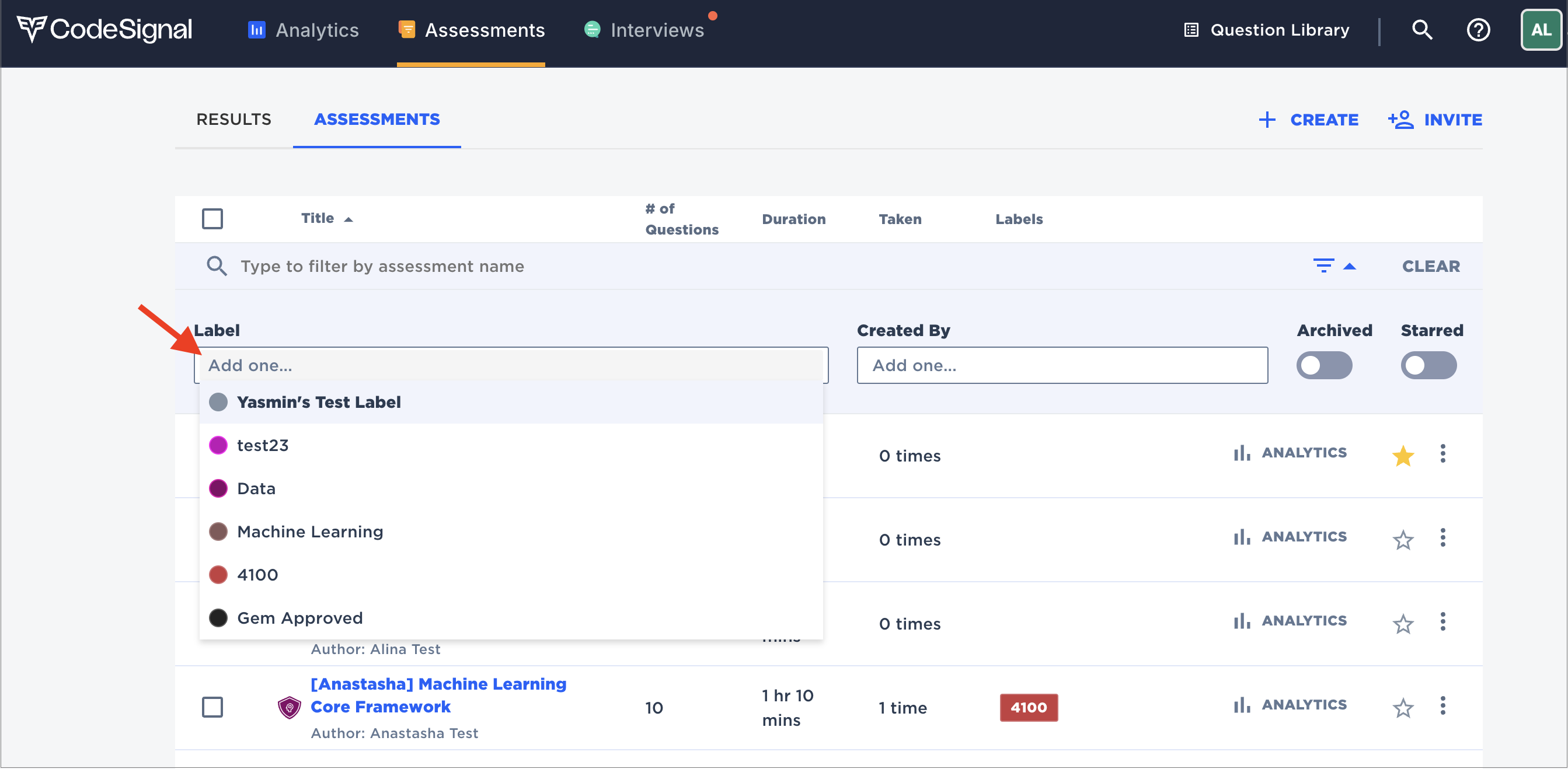Click the shield badge next to Anastasha assessment
This screenshot has width=1568, height=769.
click(289, 707)
